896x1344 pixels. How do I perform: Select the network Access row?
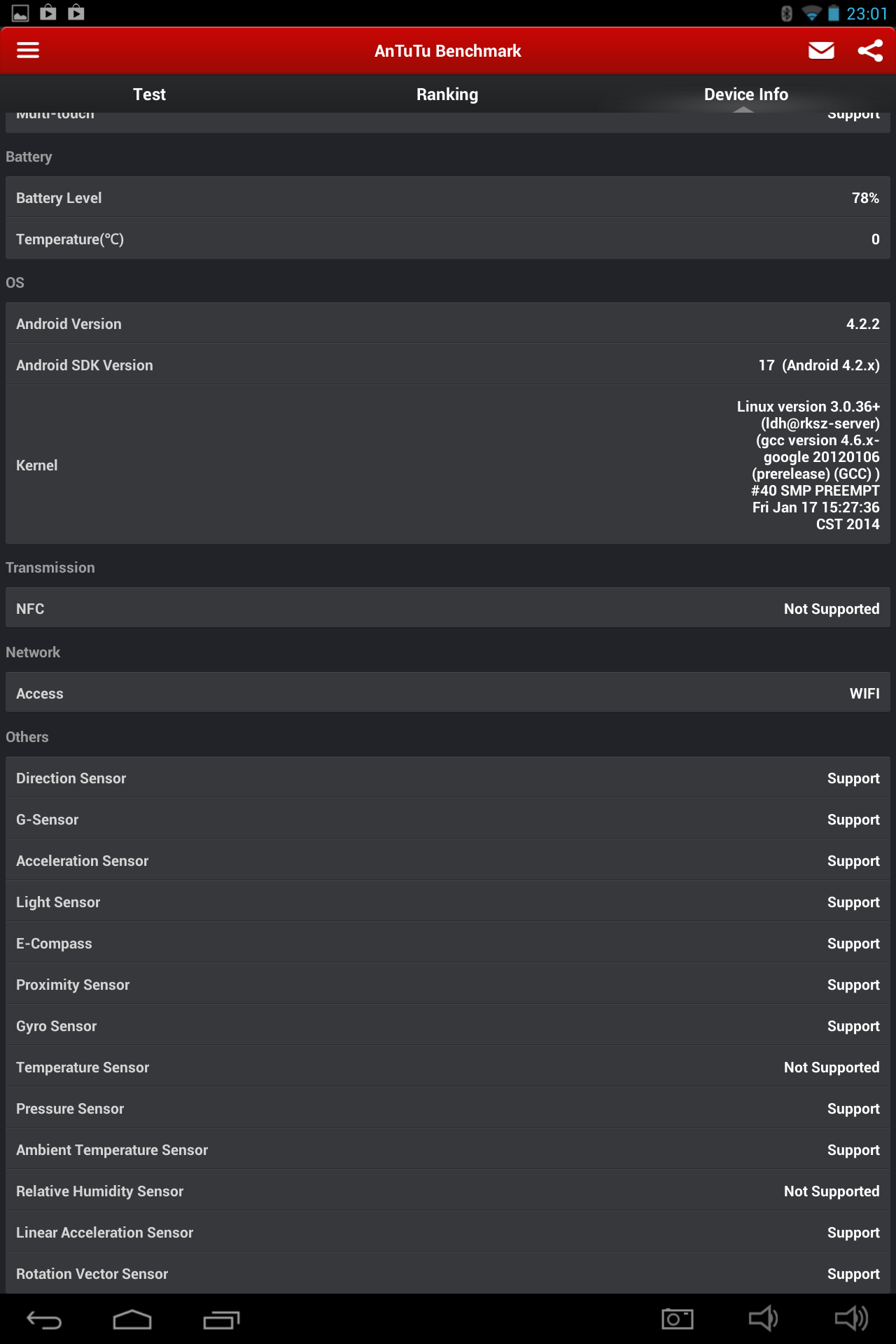click(x=448, y=694)
